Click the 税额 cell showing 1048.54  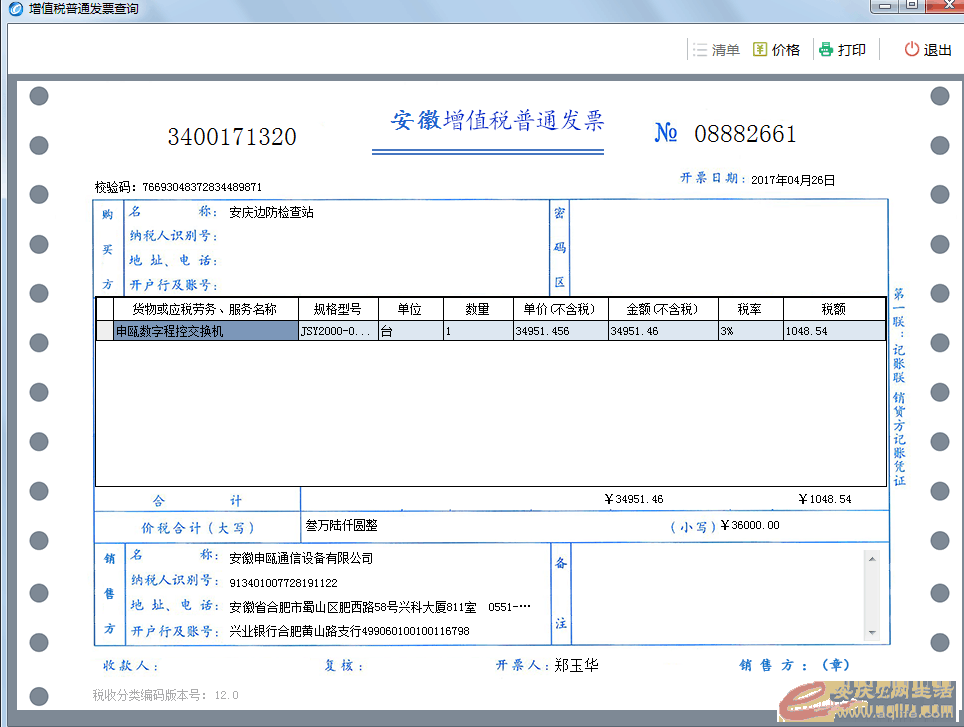click(833, 331)
